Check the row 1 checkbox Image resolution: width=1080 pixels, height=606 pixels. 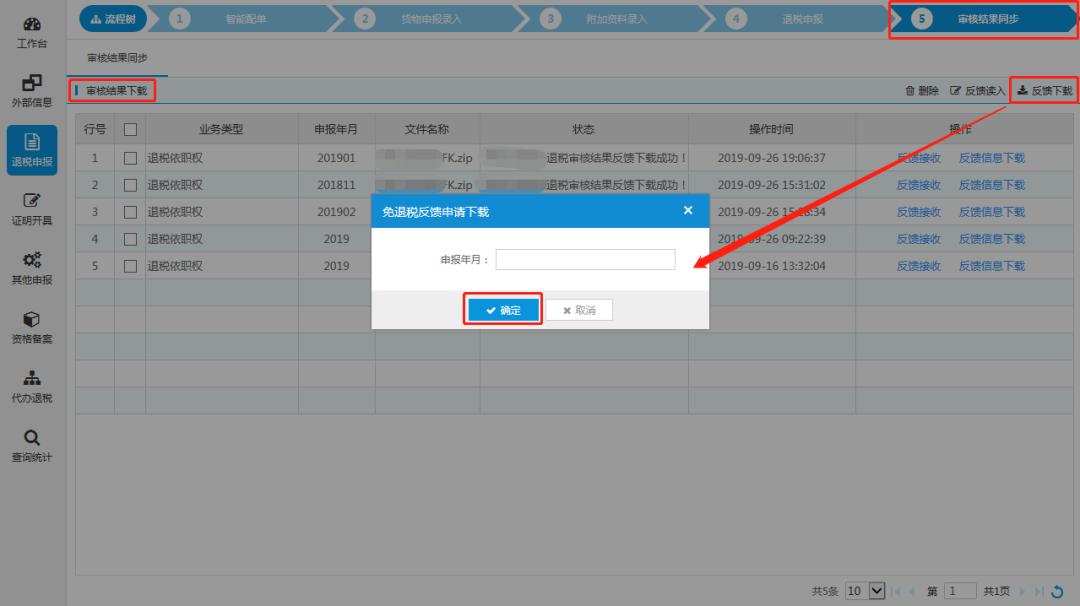click(130, 158)
